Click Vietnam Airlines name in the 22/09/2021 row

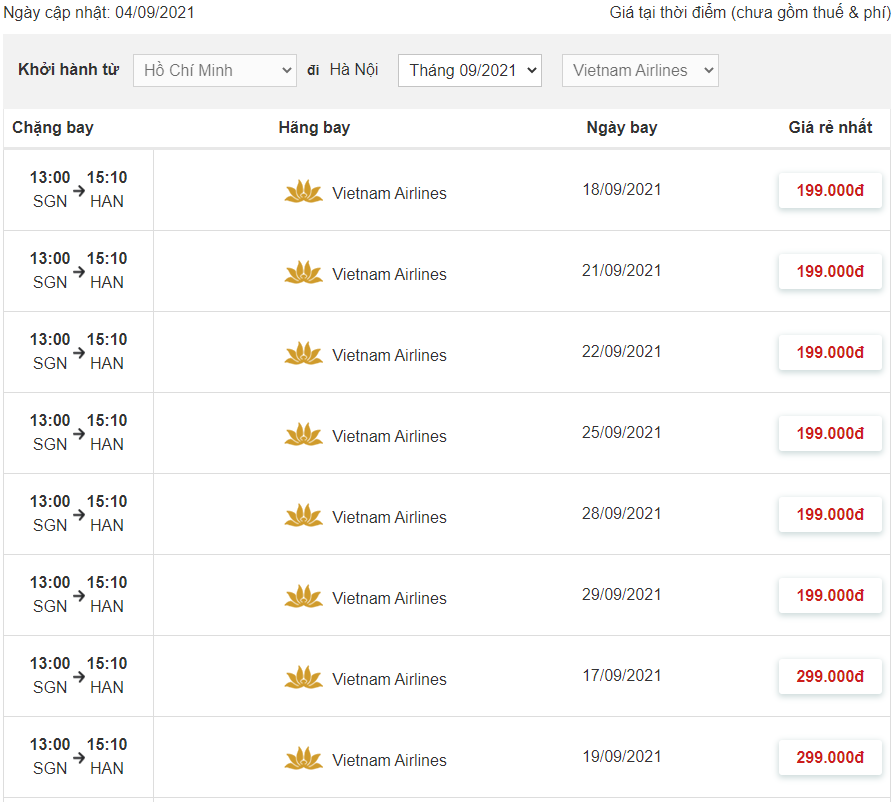[389, 355]
